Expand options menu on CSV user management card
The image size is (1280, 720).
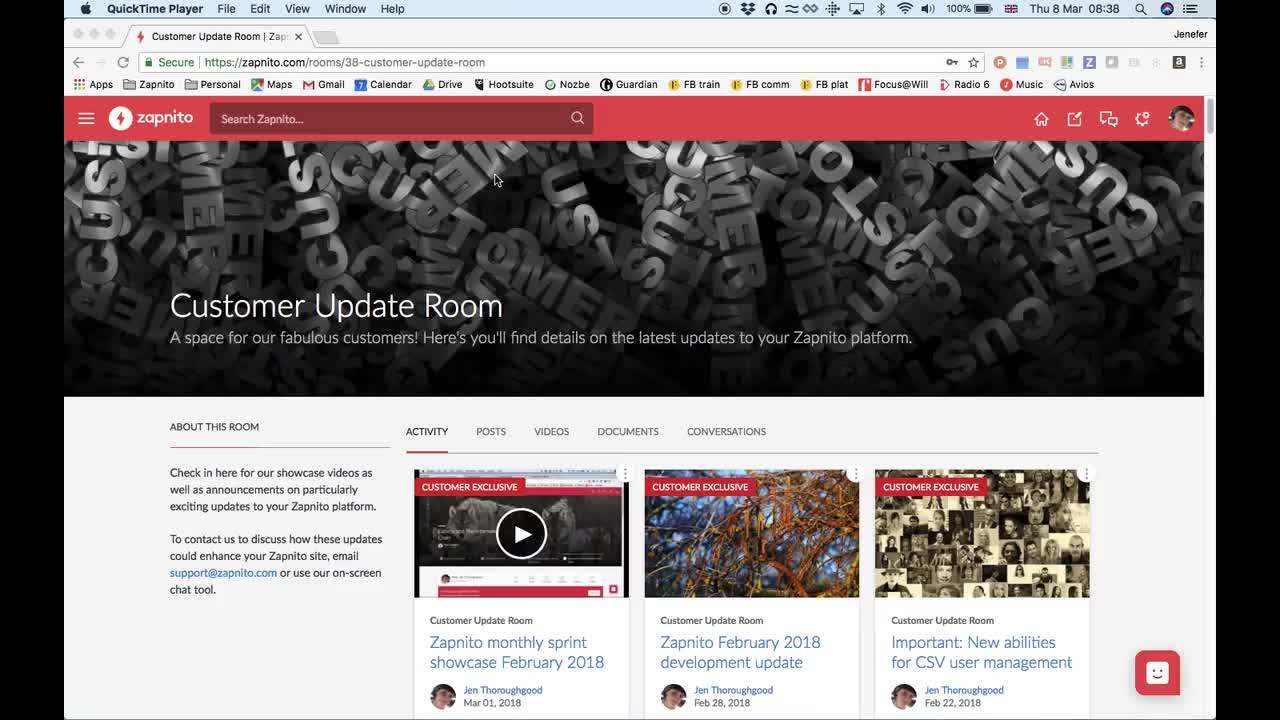(1086, 474)
